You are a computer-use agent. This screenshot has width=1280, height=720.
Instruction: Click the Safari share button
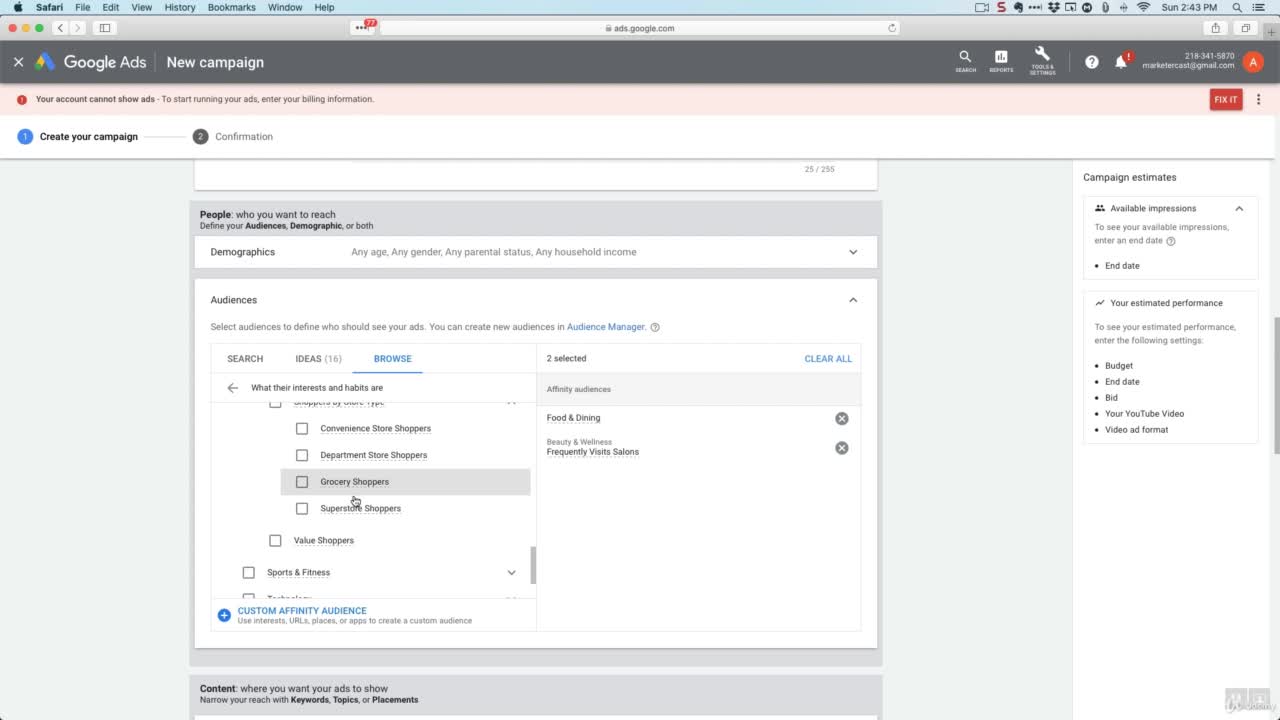1216,28
